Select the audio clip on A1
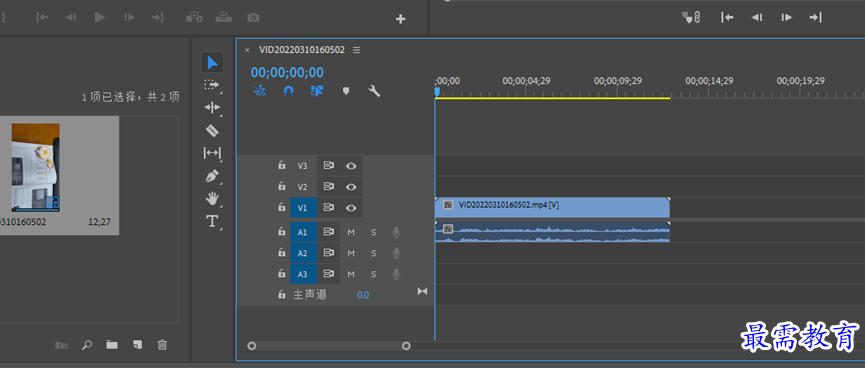 point(552,232)
